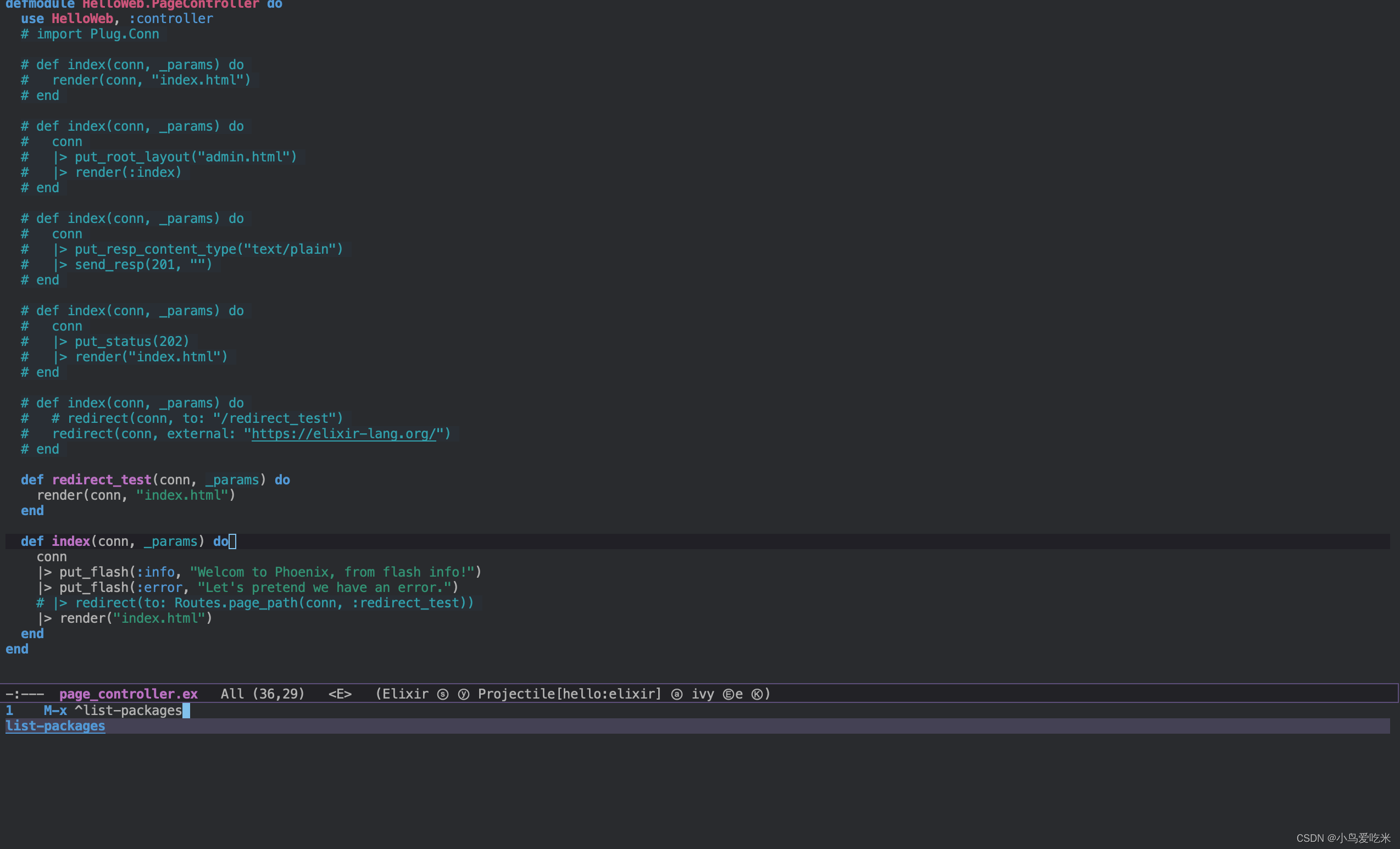Click 'HelloWeb' after the use keyword

point(82,19)
